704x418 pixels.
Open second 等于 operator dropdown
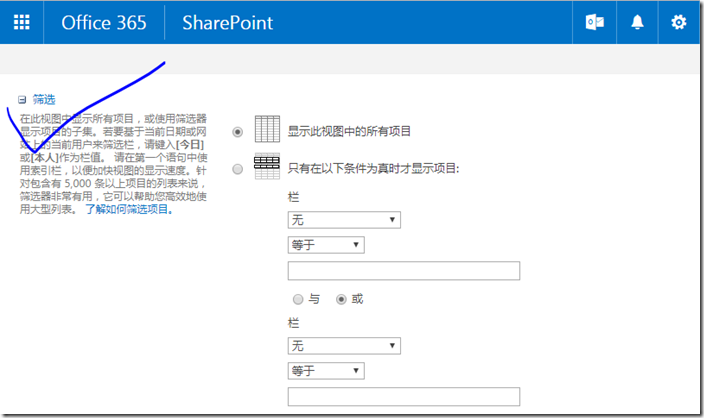tap(326, 371)
